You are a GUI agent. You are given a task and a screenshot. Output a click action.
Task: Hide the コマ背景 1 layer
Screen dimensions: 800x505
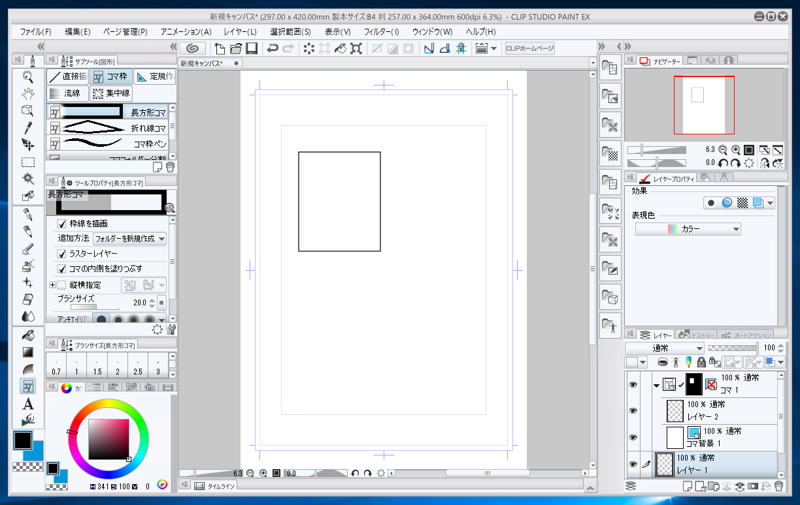click(633, 437)
